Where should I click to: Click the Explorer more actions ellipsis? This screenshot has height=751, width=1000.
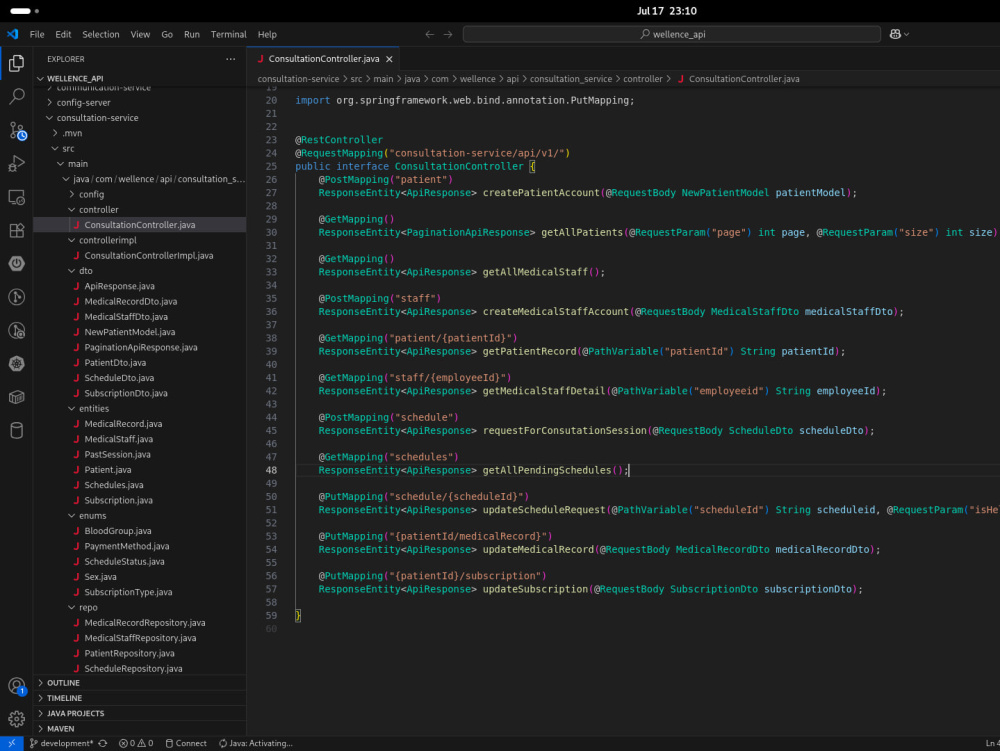click(230, 59)
